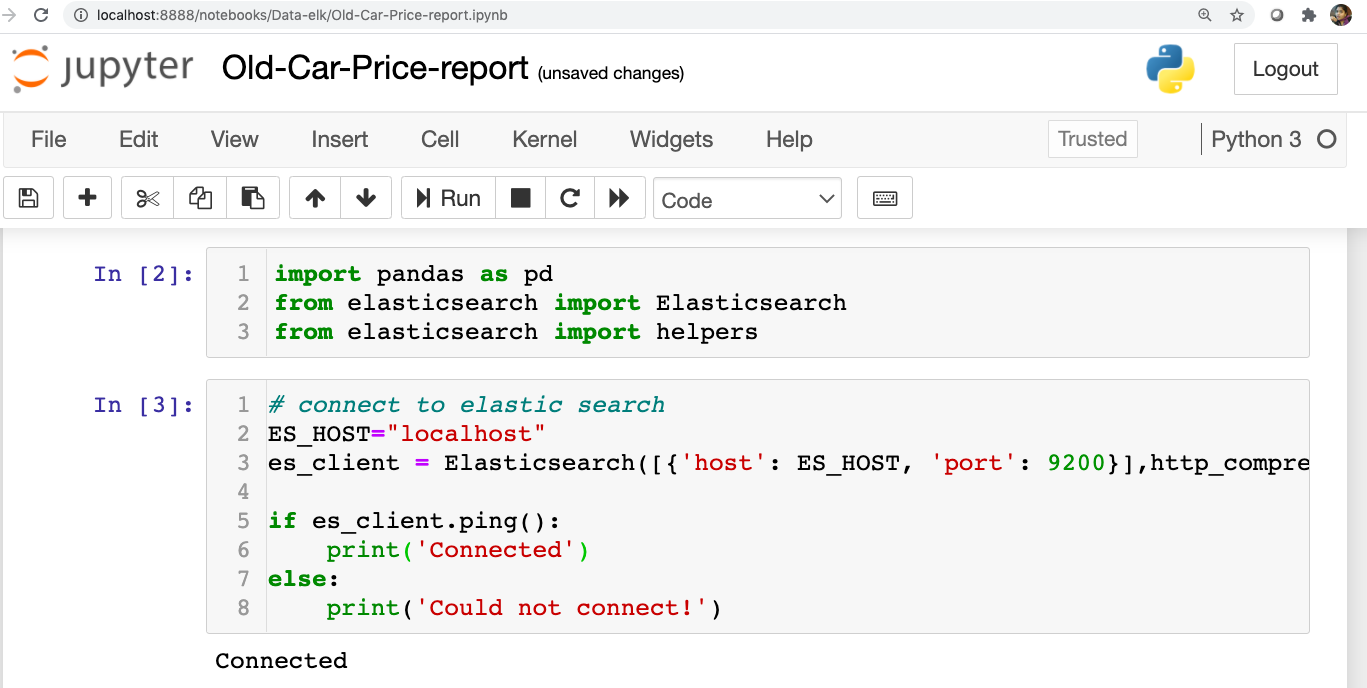1367x688 pixels.
Task: Move selected cell down arrow
Action: [x=366, y=198]
